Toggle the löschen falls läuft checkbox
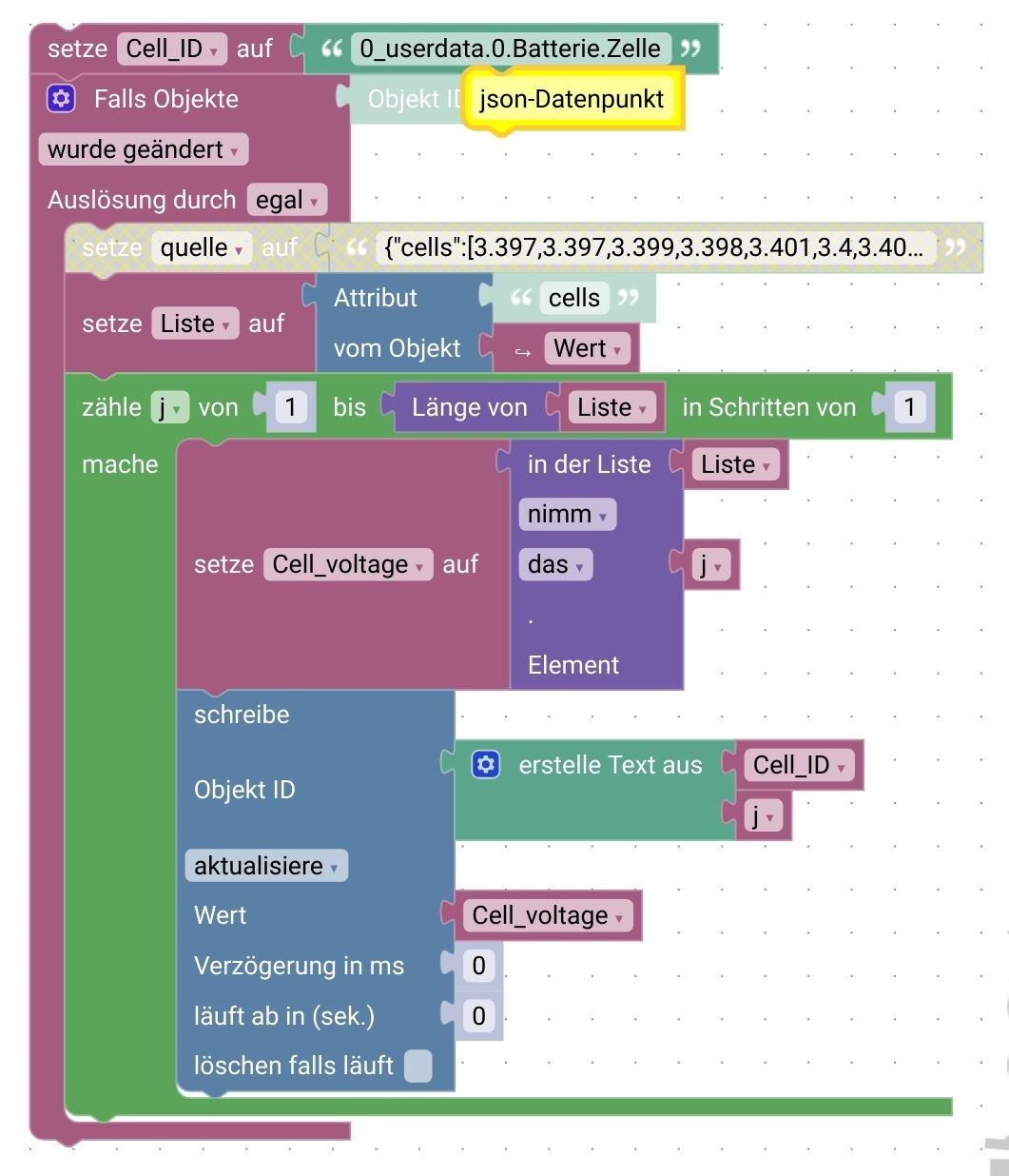Viewport: 1009px width, 1176px height. [417, 1066]
